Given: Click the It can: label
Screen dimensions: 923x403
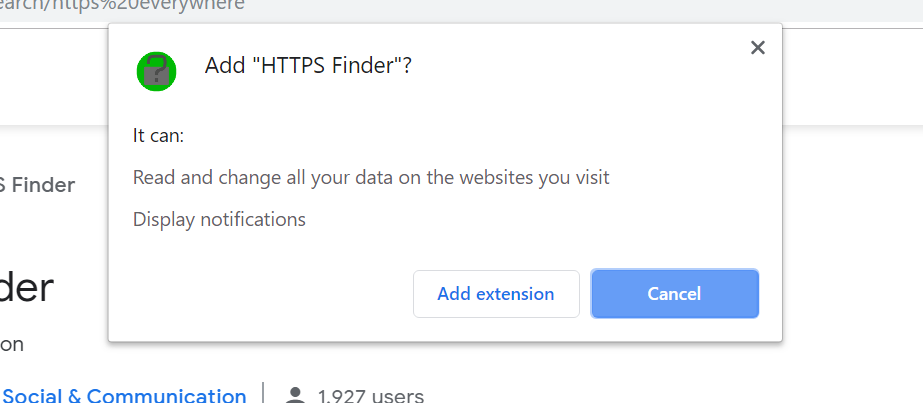Looking at the screenshot, I should 158,136.
